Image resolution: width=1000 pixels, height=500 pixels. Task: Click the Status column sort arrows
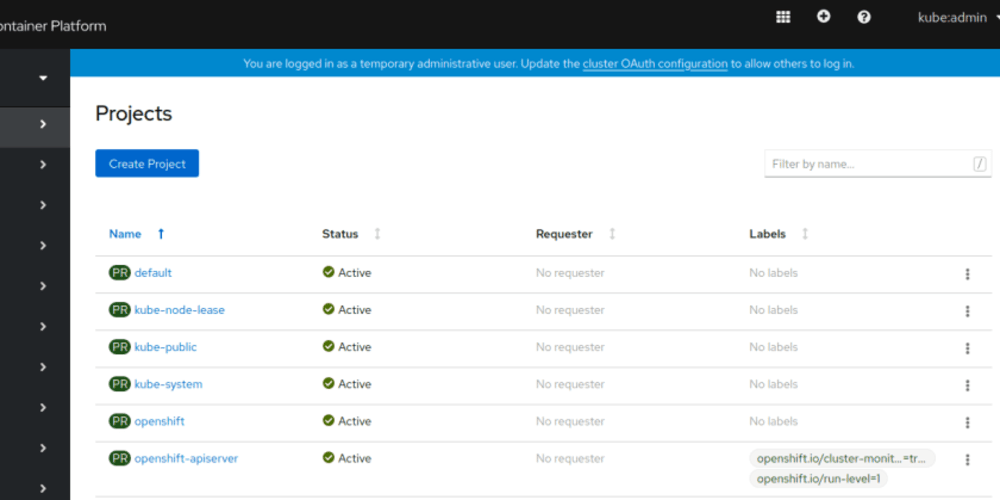click(x=377, y=234)
